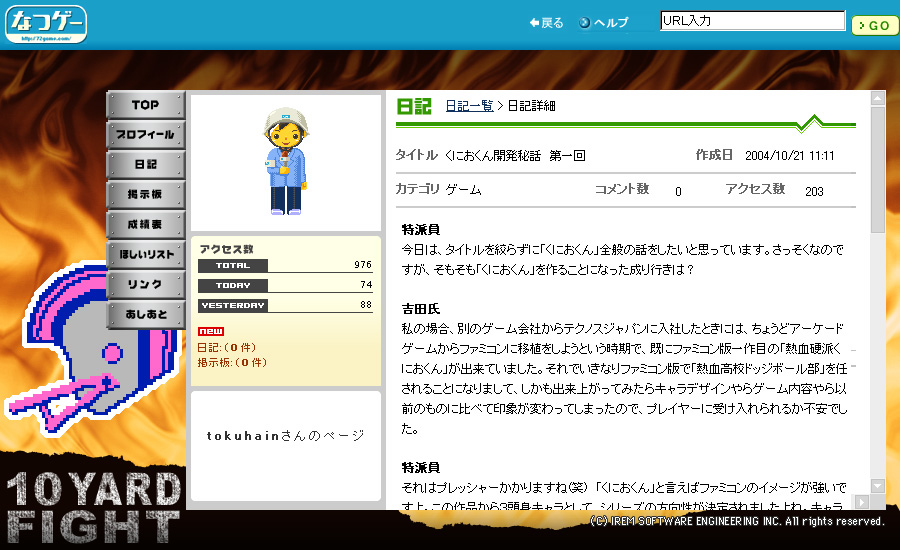
Task: Click horizontal scroll right arrow
Action: 862,502
